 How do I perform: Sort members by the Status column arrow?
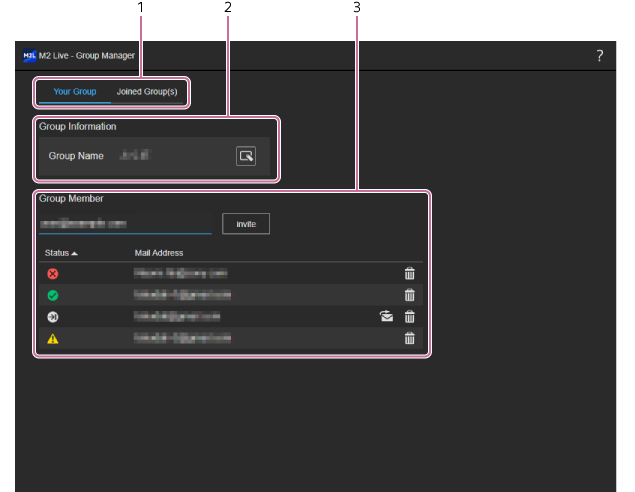pyautogui.click(x=74, y=253)
